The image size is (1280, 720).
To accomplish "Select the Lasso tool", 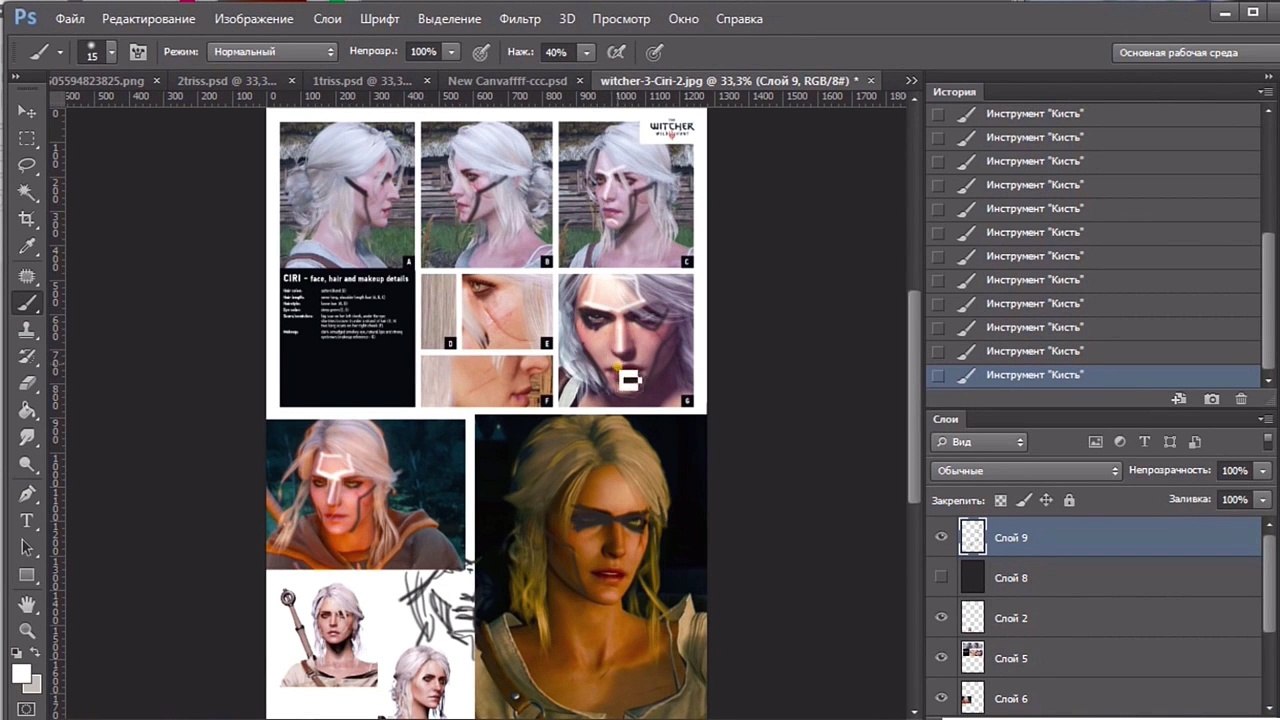I will [x=27, y=165].
